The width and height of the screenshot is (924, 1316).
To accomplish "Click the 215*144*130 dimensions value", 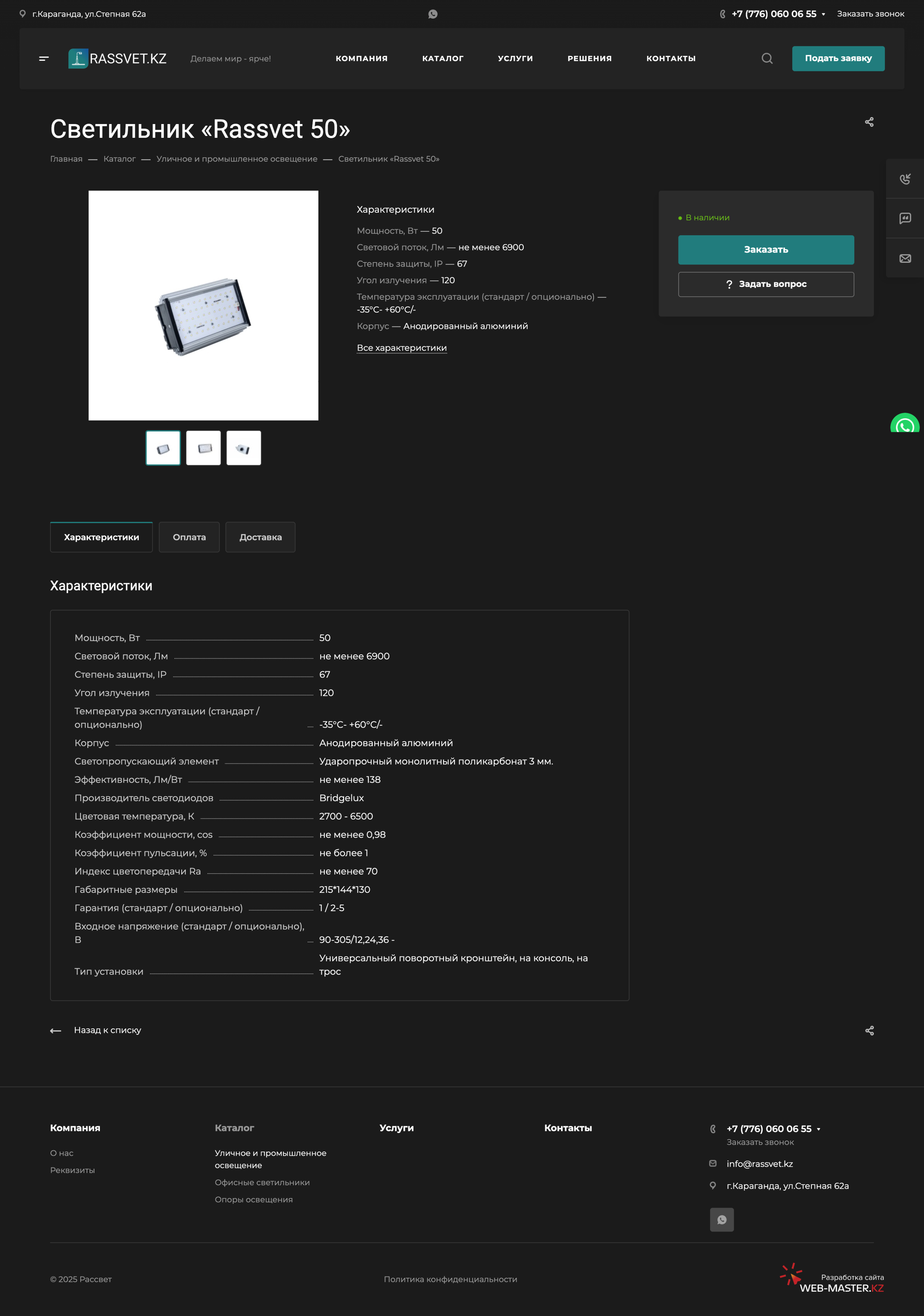I will click(344, 890).
